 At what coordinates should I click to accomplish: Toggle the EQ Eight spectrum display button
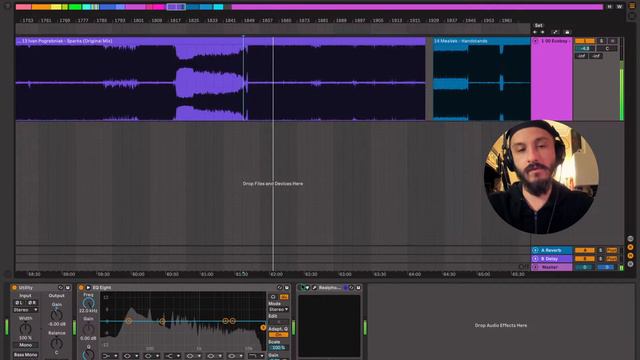[x=284, y=297]
